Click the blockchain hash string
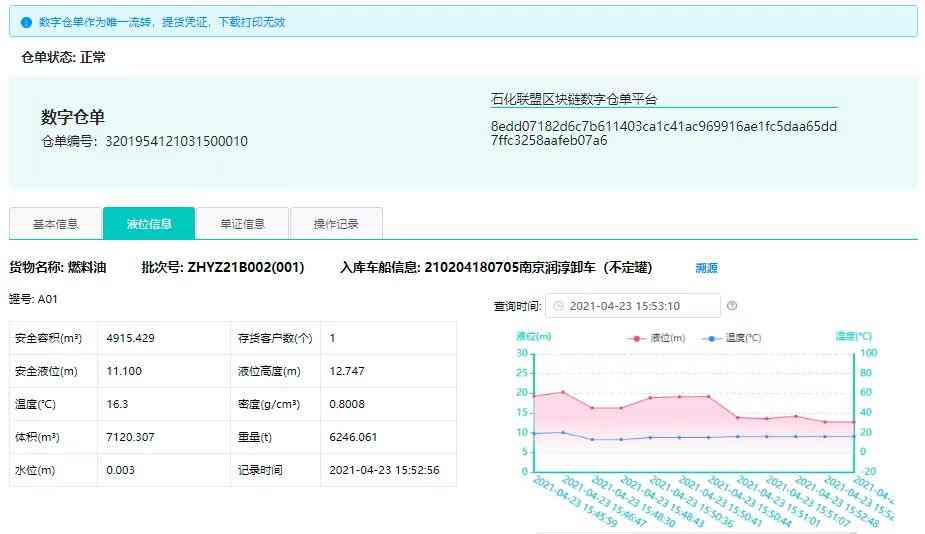The image size is (925, 534). (663, 133)
